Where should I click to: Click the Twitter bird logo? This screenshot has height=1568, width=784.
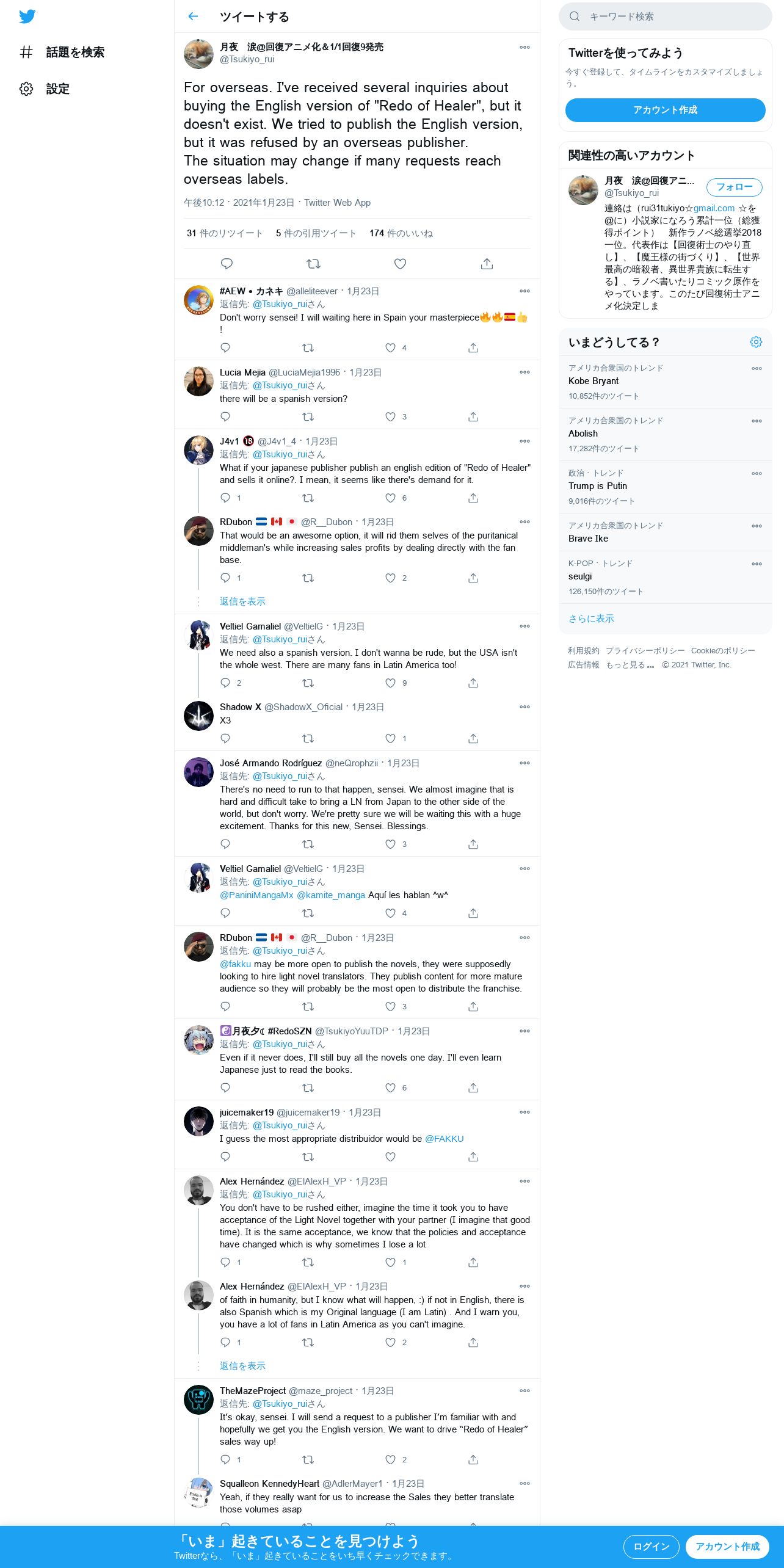click(27, 16)
